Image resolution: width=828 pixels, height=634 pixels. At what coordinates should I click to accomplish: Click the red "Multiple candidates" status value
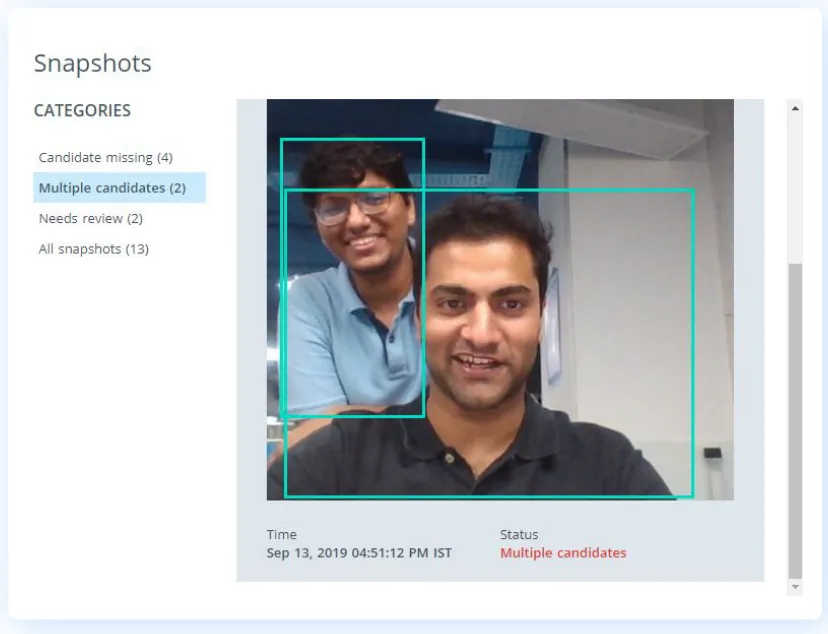pyautogui.click(x=563, y=553)
